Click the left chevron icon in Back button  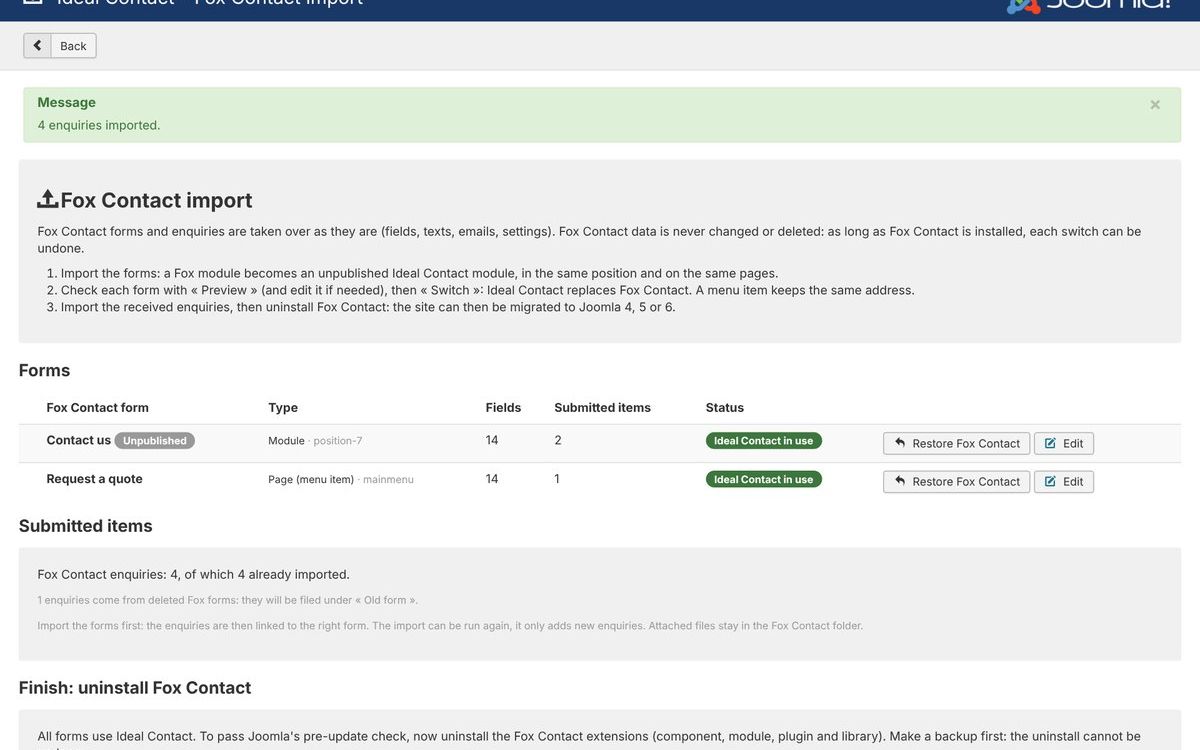(x=37, y=46)
